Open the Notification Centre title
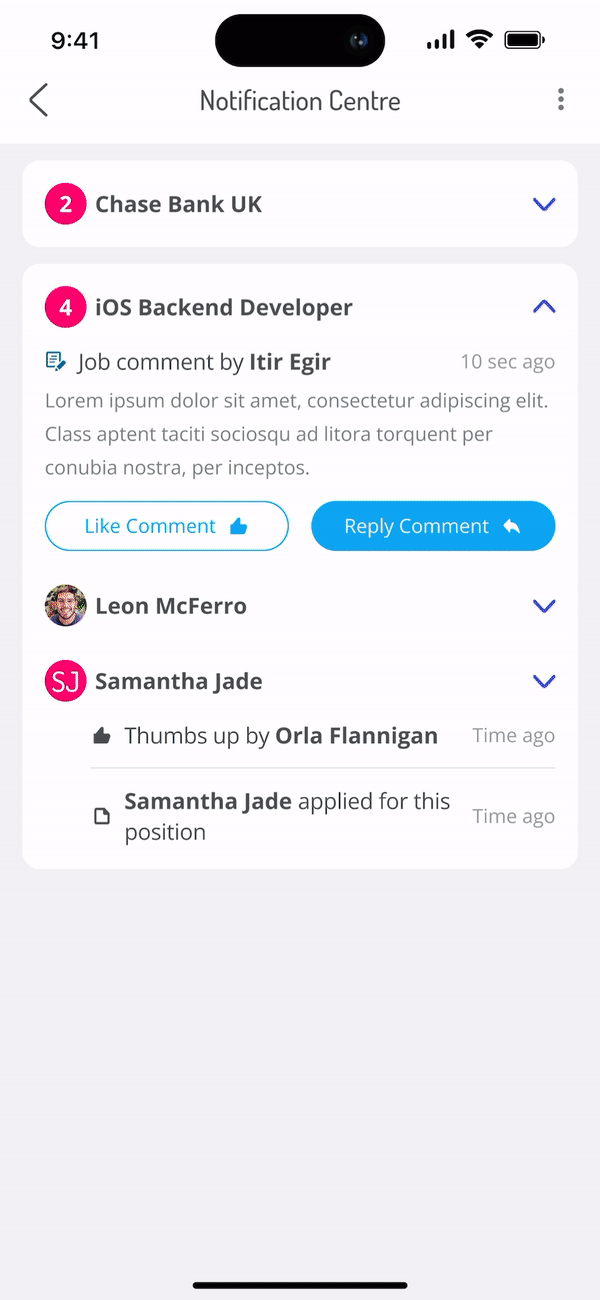 (300, 100)
